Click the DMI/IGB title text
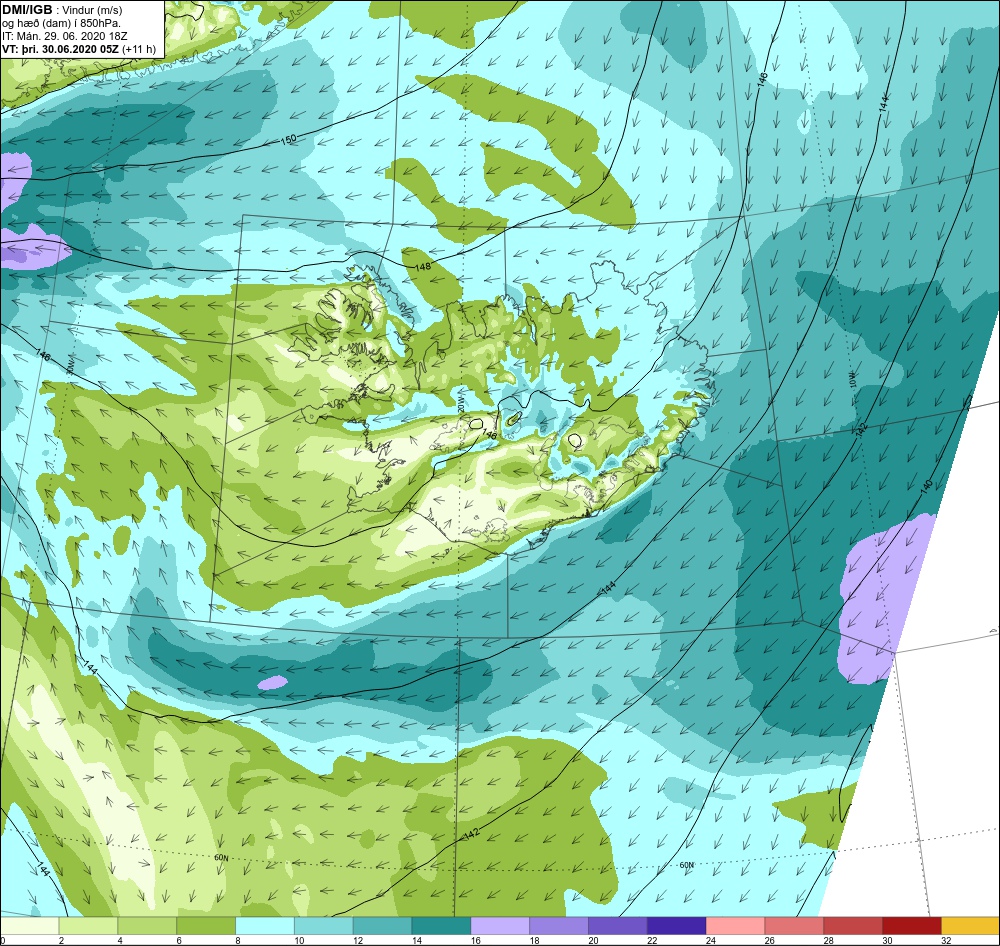Image resolution: width=1000 pixels, height=946 pixels. click(x=27, y=10)
